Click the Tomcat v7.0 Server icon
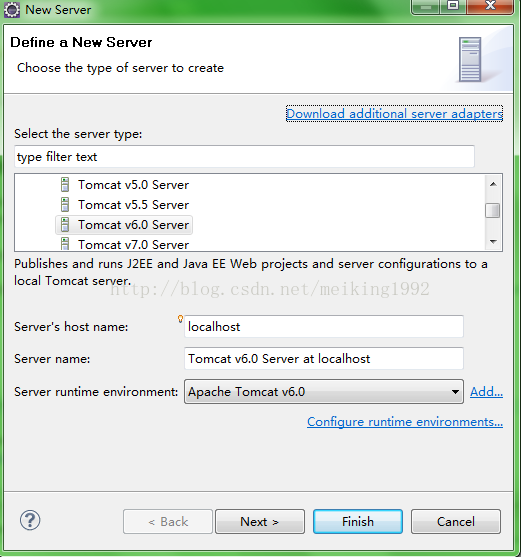The height and width of the screenshot is (557, 521). (65, 244)
